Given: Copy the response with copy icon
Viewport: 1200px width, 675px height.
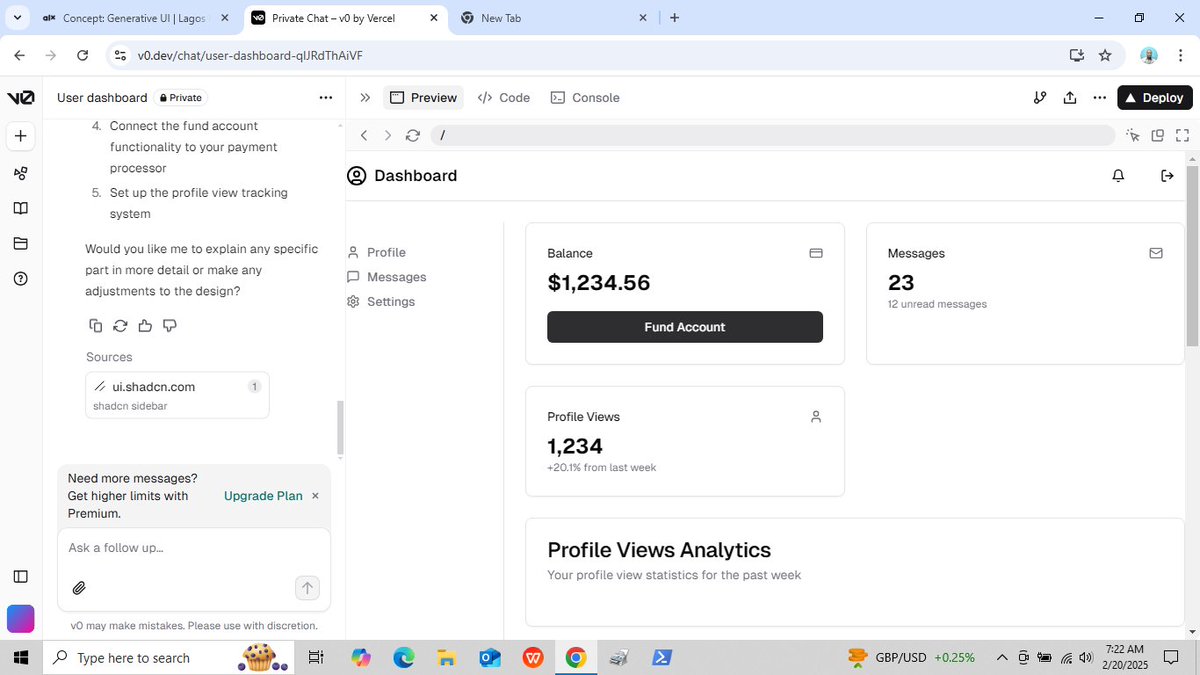Looking at the screenshot, I should point(95,325).
